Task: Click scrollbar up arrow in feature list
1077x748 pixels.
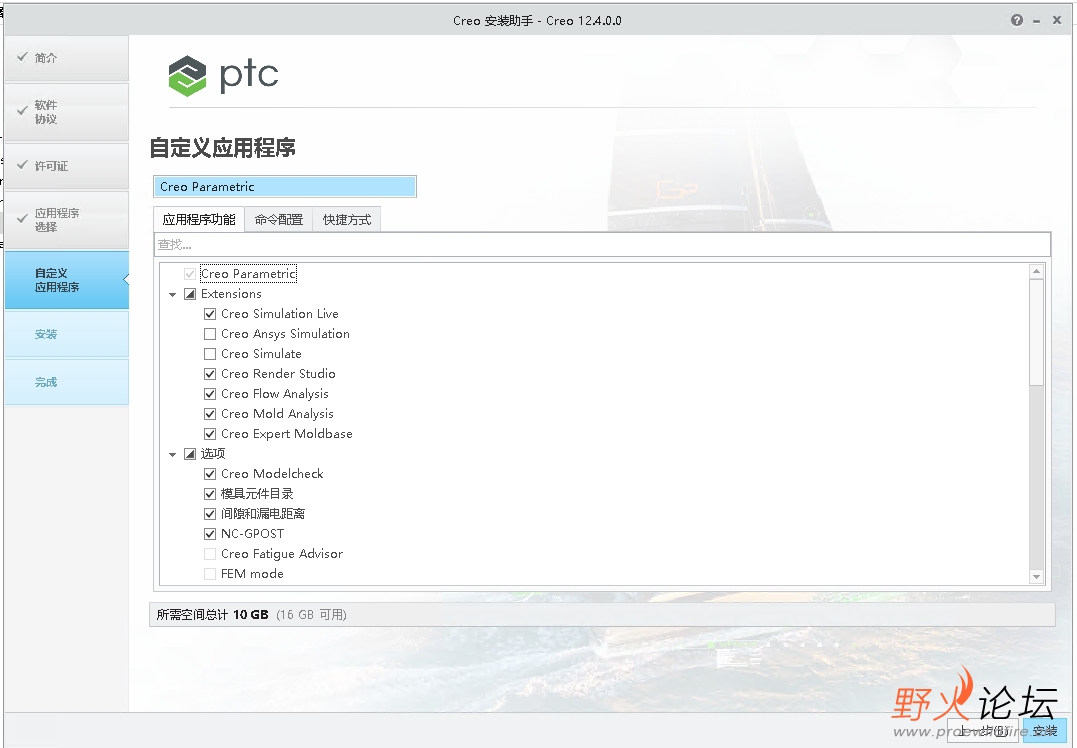Action: [x=1036, y=271]
